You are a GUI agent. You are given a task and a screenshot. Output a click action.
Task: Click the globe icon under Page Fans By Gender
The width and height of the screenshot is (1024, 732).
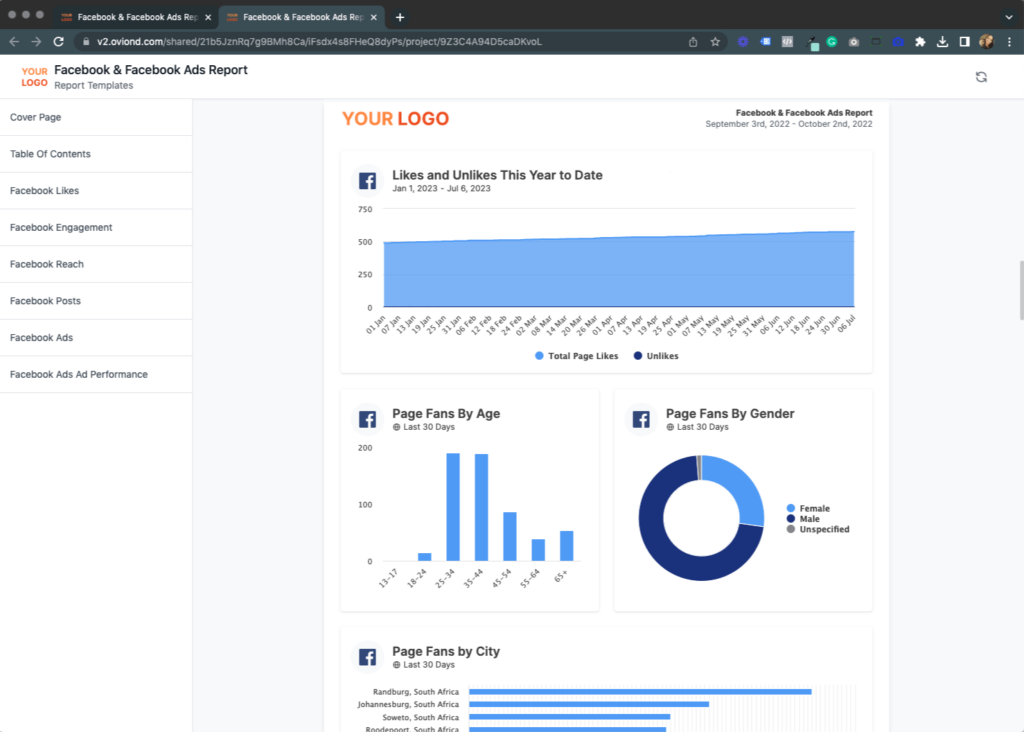(670, 427)
